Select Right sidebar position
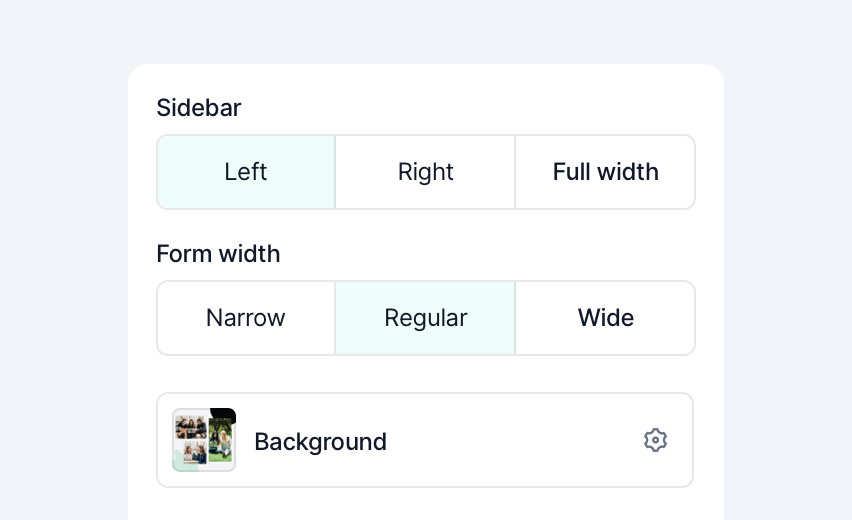 click(x=425, y=172)
